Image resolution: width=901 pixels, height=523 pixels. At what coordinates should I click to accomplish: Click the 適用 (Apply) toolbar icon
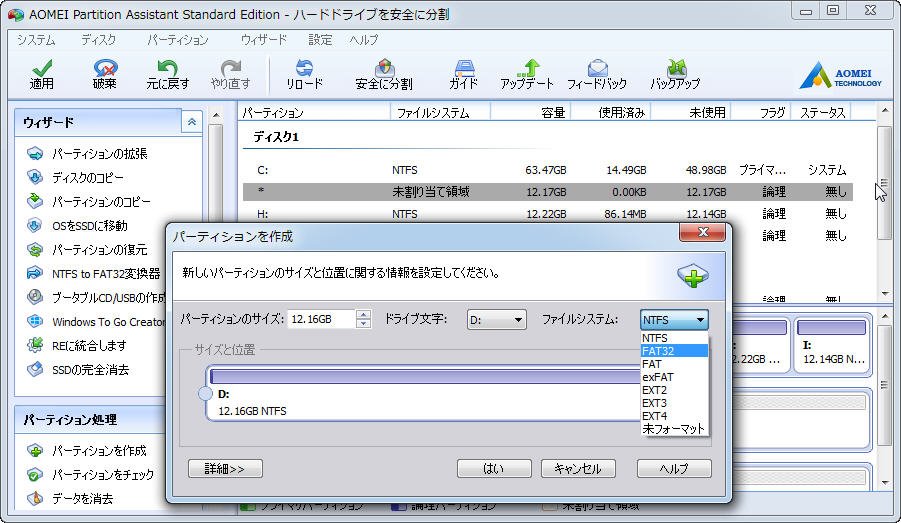[41, 74]
